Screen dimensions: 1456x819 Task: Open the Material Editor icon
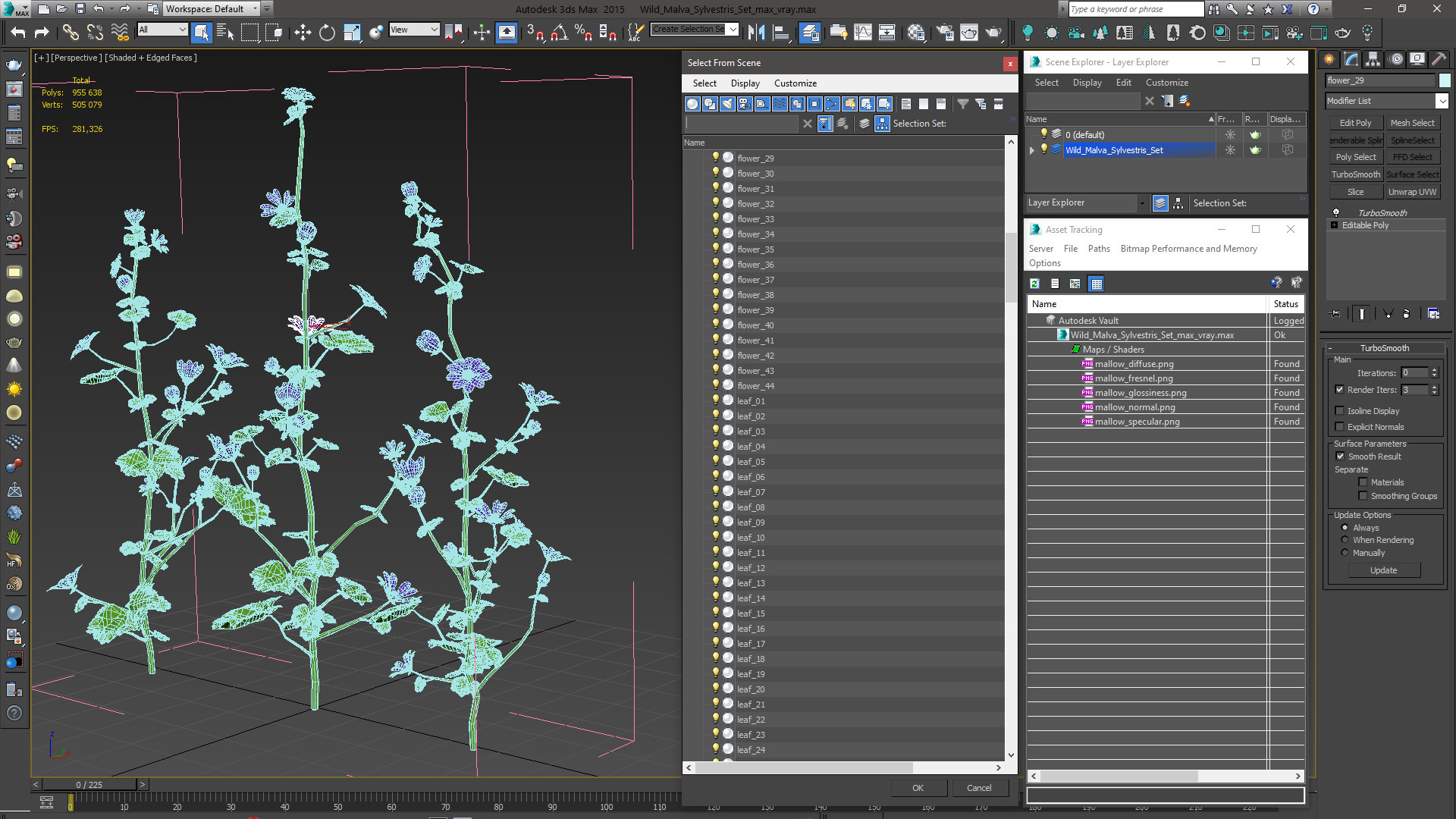916,32
